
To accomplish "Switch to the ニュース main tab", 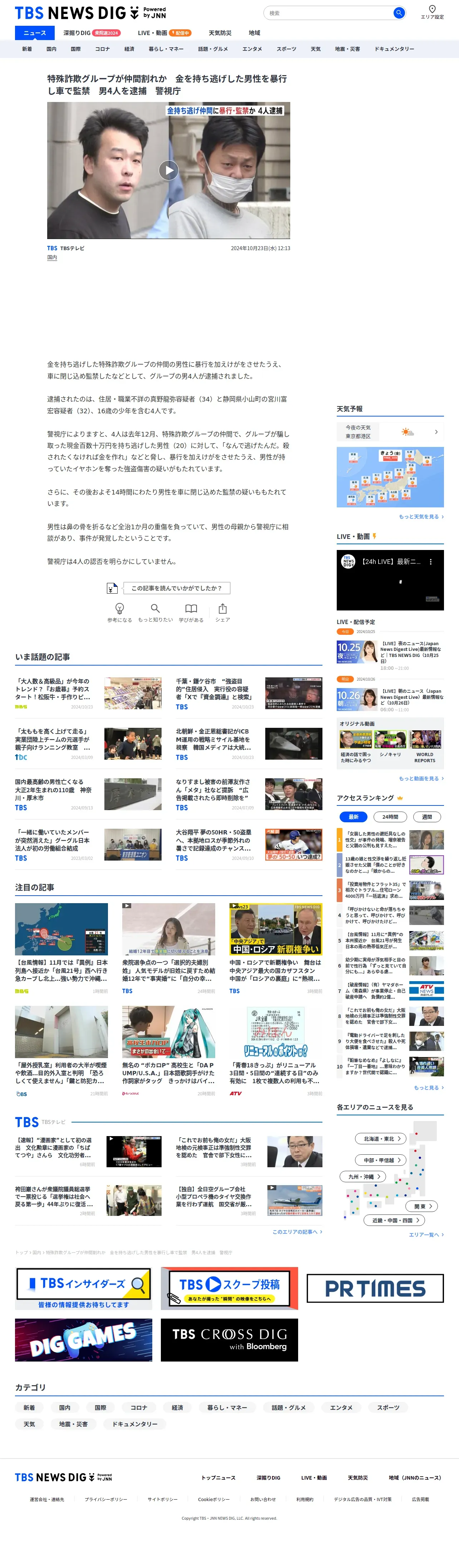I will [35, 33].
